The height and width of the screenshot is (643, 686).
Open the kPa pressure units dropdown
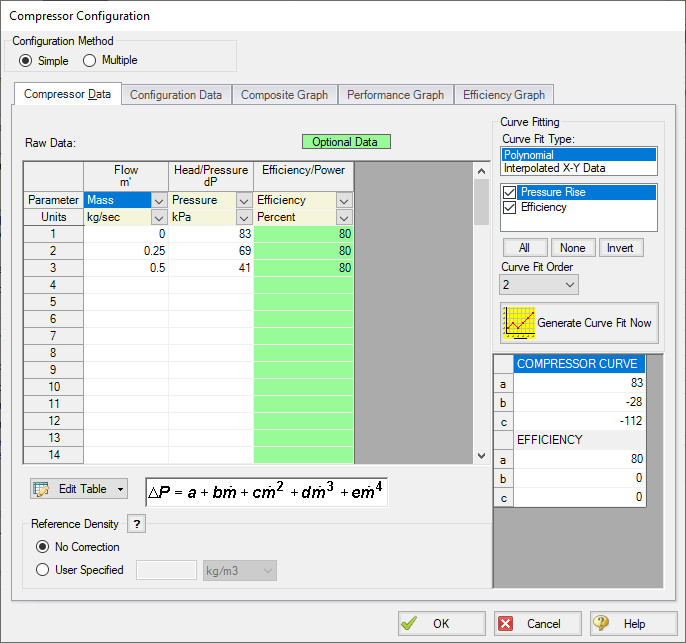click(243, 217)
